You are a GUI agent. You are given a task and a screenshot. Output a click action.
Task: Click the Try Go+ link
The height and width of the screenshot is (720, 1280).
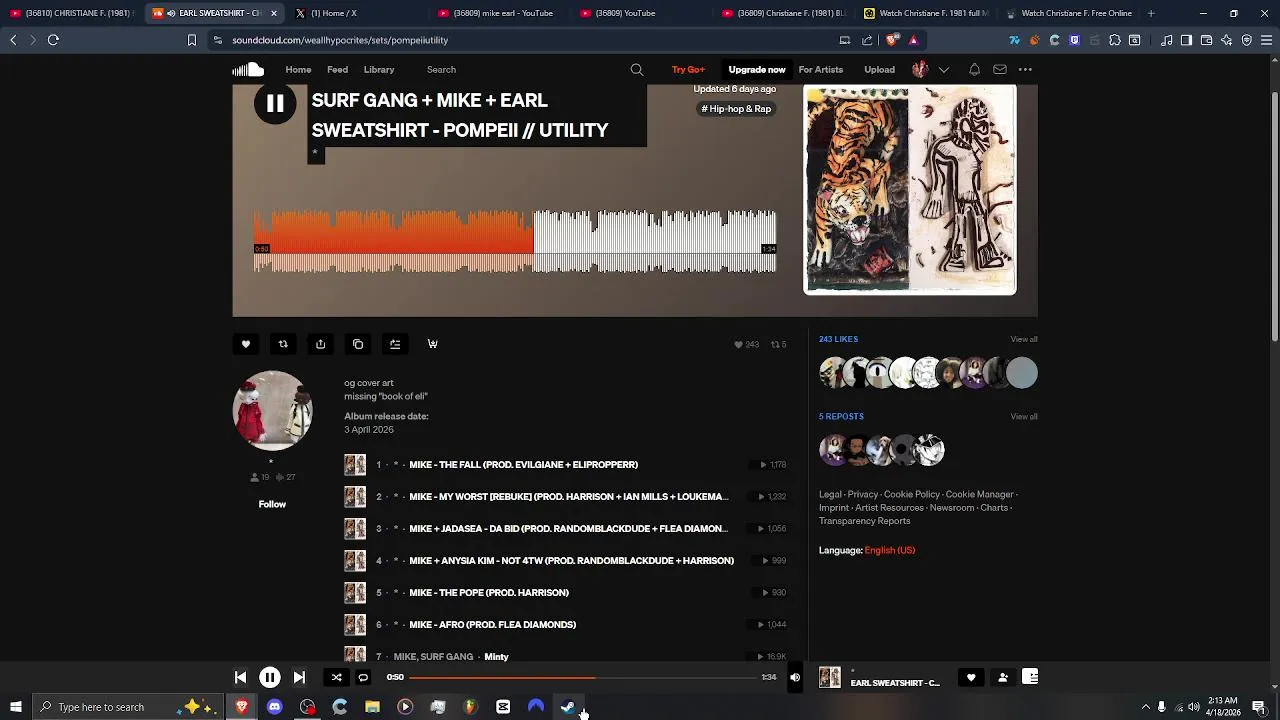coord(688,70)
